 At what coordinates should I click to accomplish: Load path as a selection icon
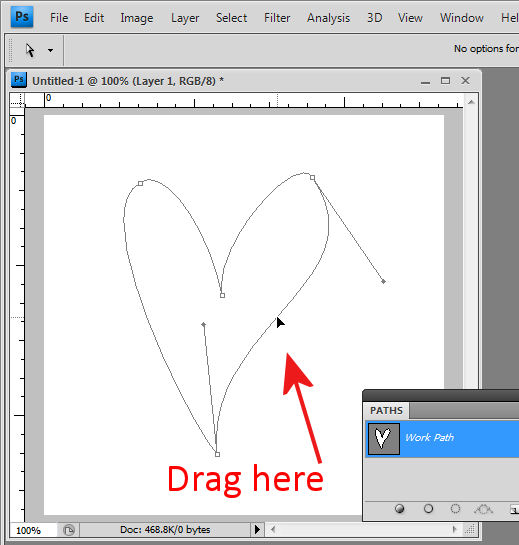(x=455, y=509)
